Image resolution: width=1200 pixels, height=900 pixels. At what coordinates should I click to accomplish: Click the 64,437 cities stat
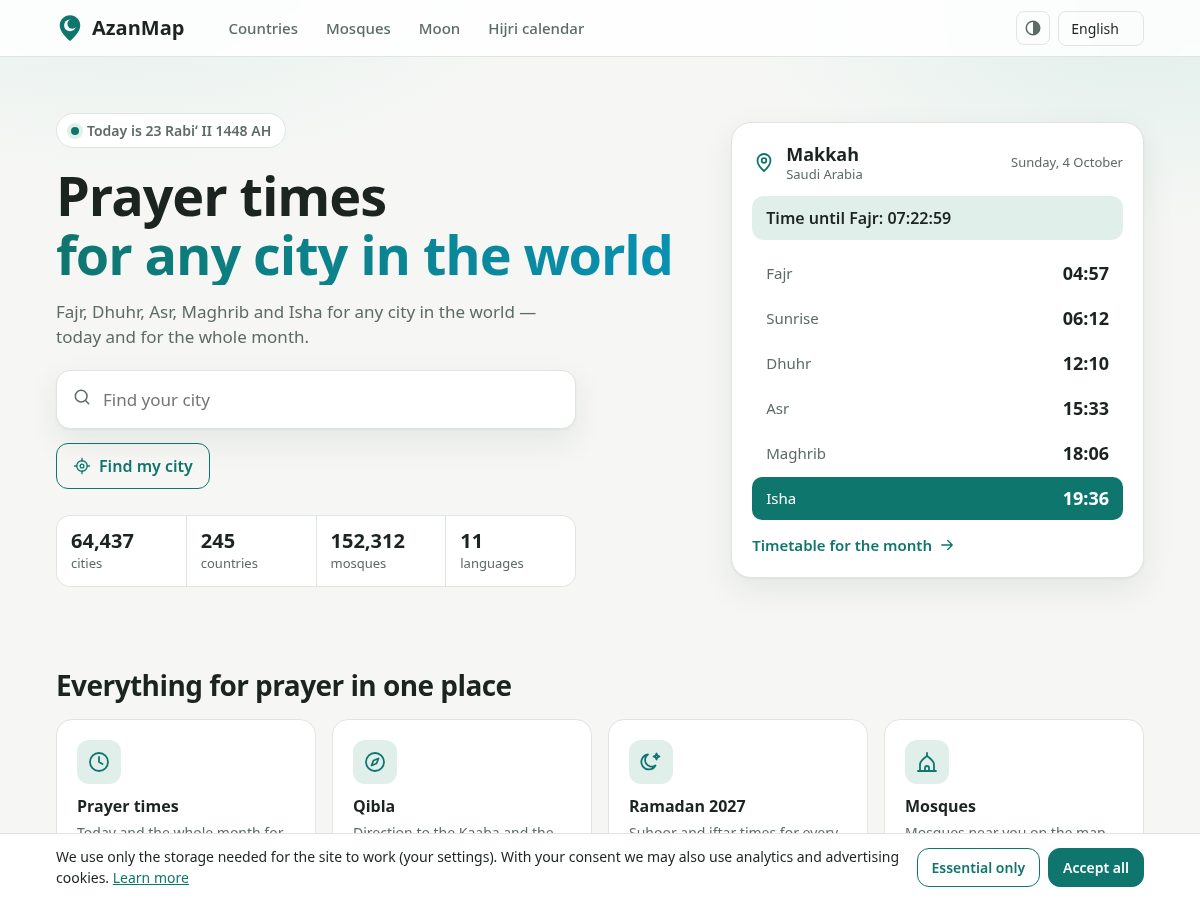click(x=121, y=551)
